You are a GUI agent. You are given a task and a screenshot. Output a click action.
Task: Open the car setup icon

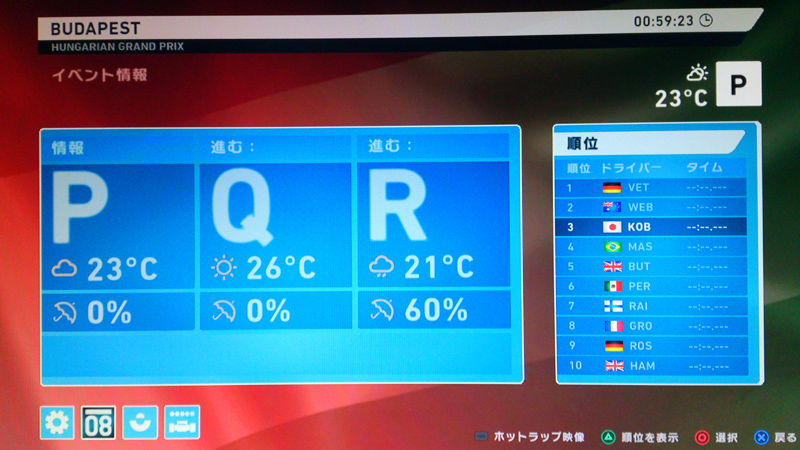(x=182, y=422)
